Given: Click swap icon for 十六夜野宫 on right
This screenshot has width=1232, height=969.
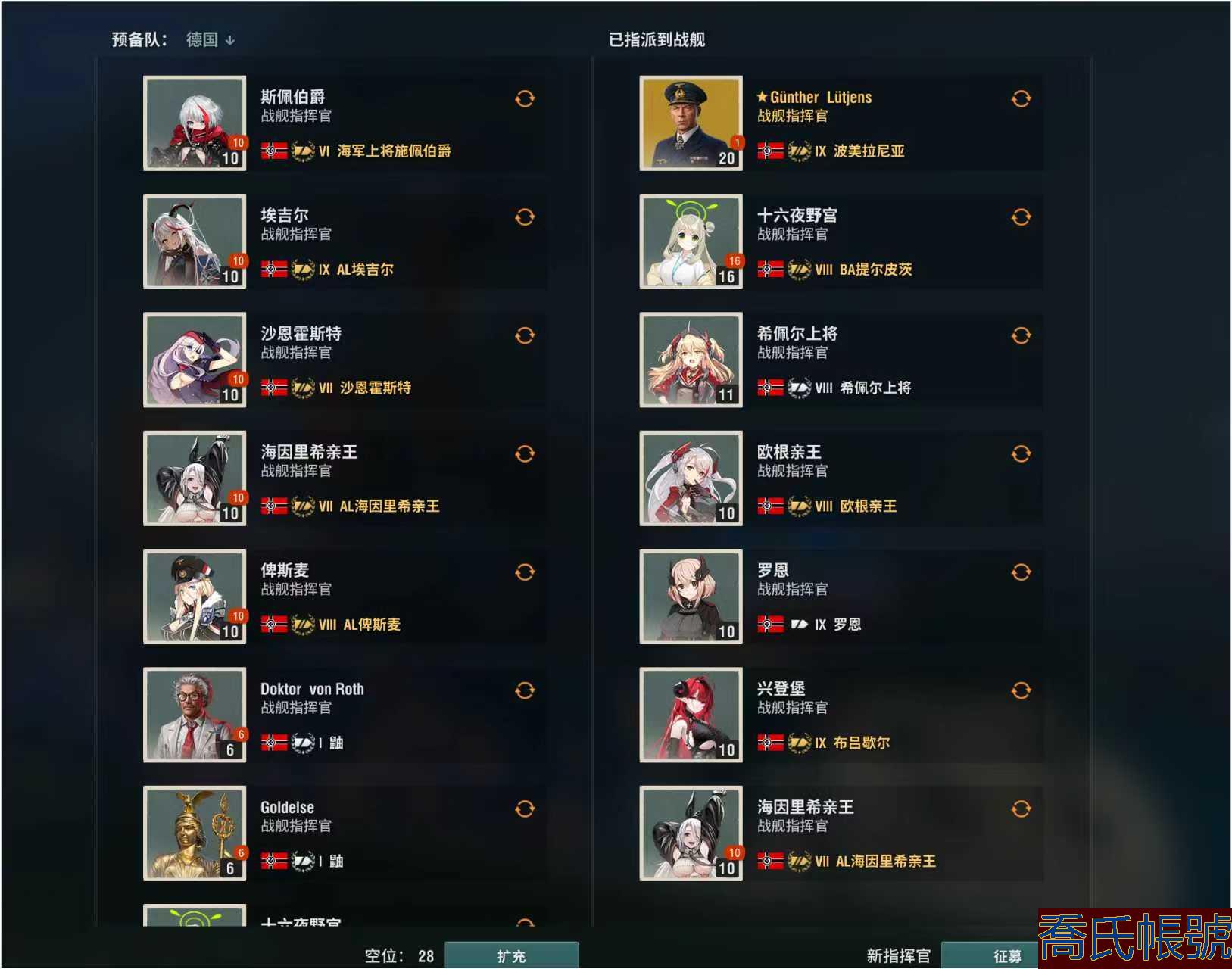Looking at the screenshot, I should click(1021, 217).
